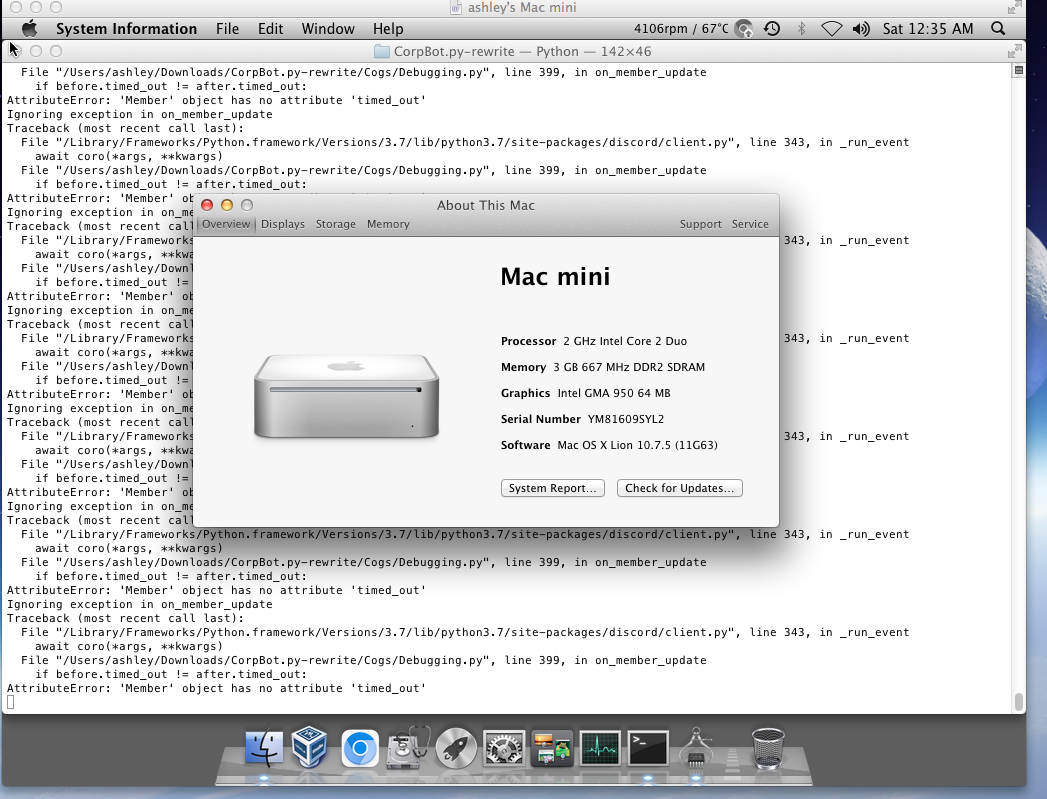Open the Wi-Fi status menu
The image size is (1047, 799).
(x=831, y=29)
